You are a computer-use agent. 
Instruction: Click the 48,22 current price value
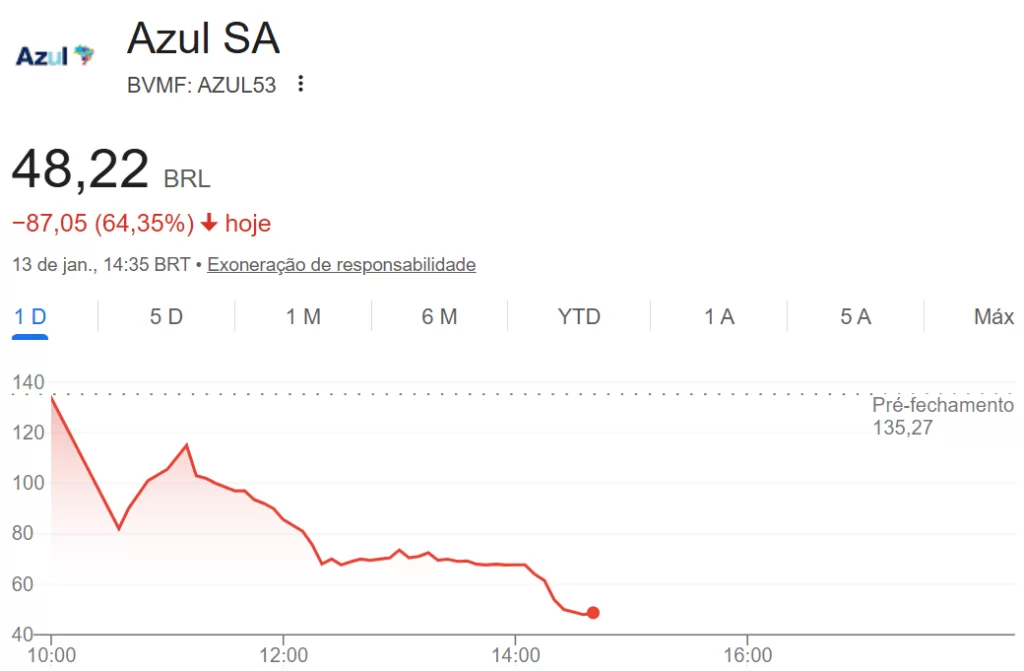pyautogui.click(x=80, y=168)
